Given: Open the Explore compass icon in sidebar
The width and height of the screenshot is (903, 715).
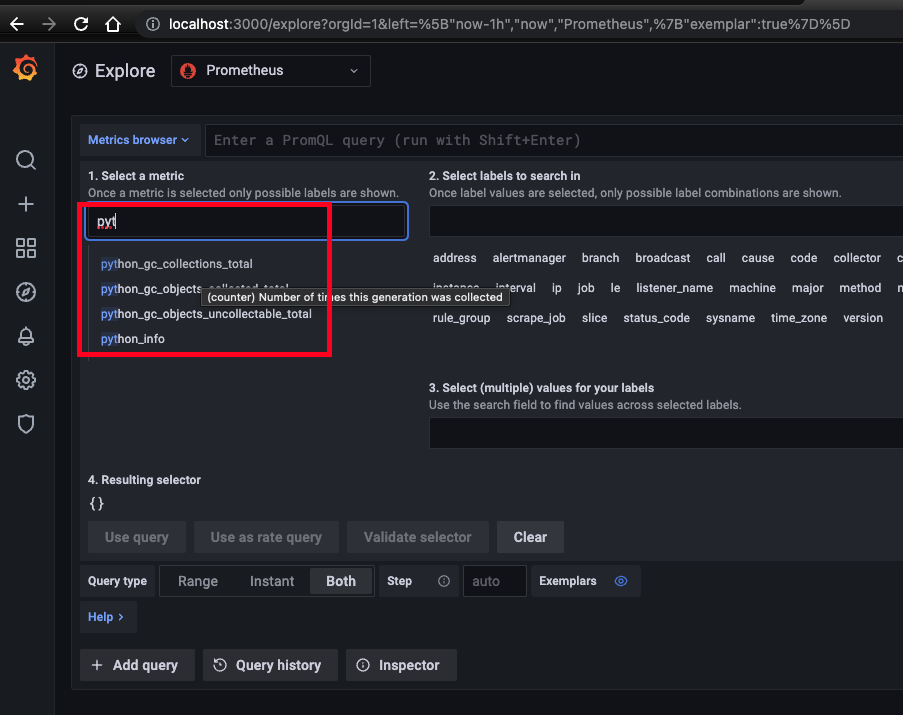Looking at the screenshot, I should click(x=25, y=292).
